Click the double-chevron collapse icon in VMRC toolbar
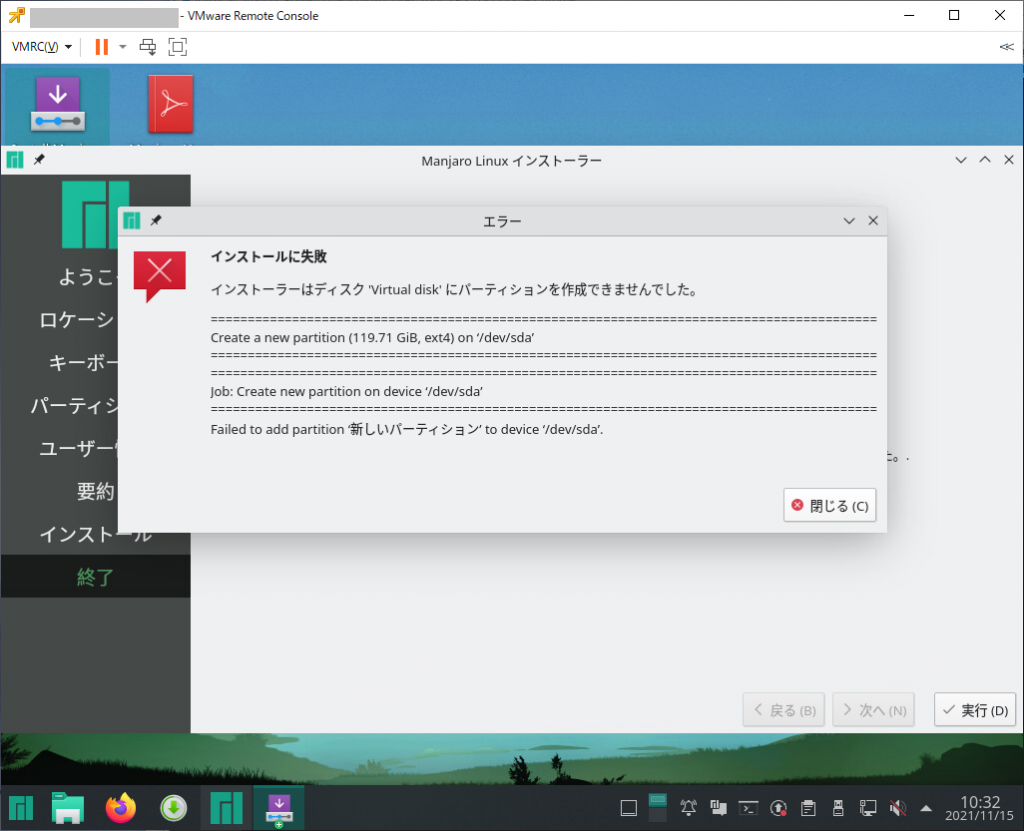This screenshot has height=831, width=1024. (1006, 47)
